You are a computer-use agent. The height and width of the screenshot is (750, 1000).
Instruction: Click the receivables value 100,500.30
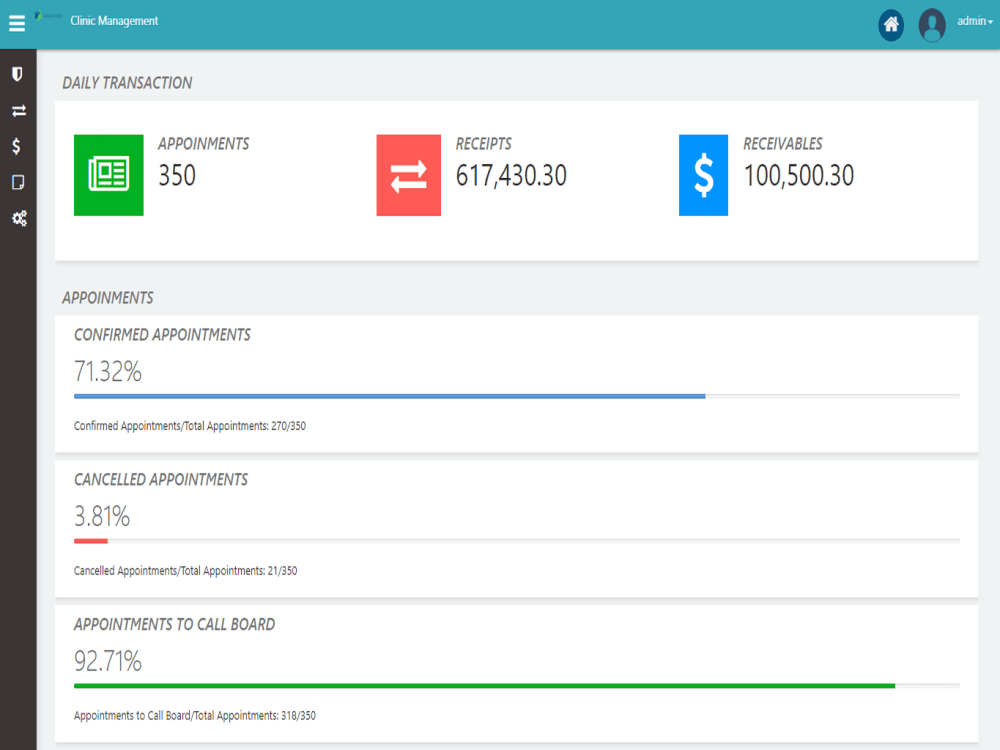(x=798, y=175)
